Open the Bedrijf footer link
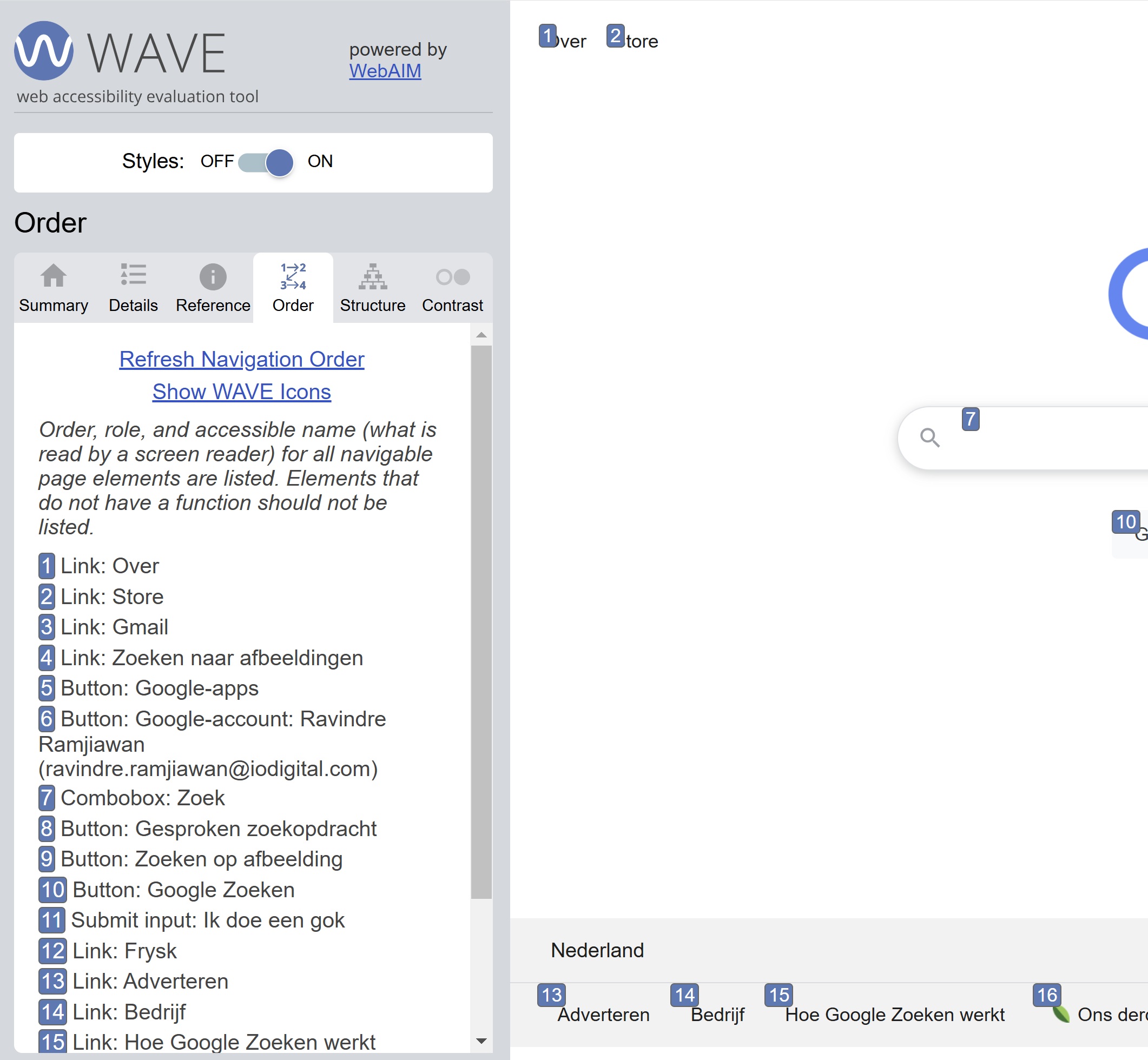This screenshot has height=1060, width=1148. coord(718,1015)
